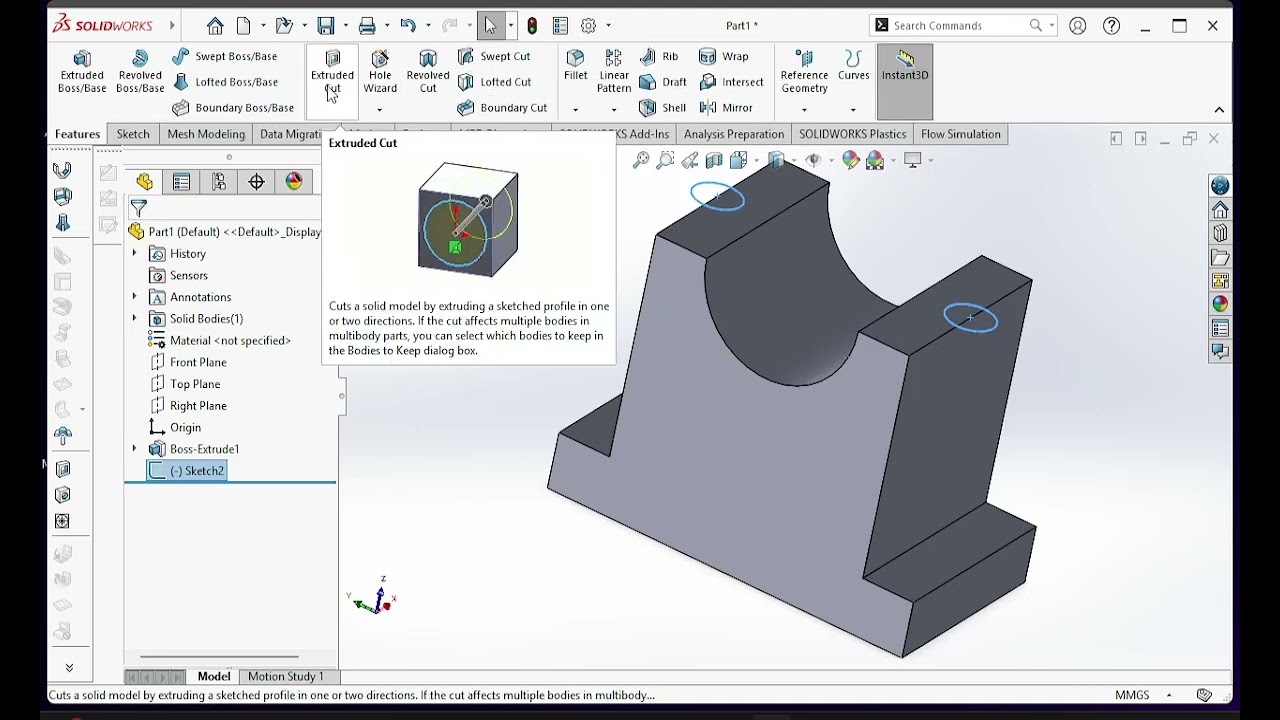This screenshot has width=1280, height=720.
Task: Switch to SOLIDWORKS Plastics tab
Action: click(852, 134)
